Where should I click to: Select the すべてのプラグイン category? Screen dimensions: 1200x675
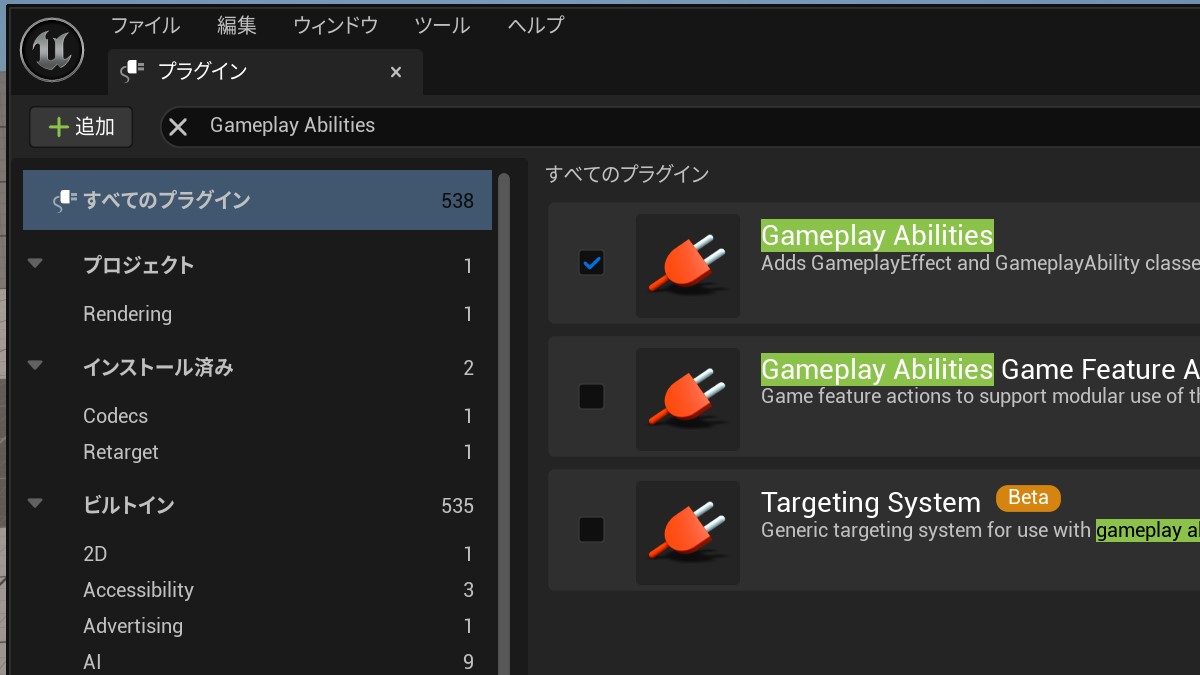click(x=258, y=200)
